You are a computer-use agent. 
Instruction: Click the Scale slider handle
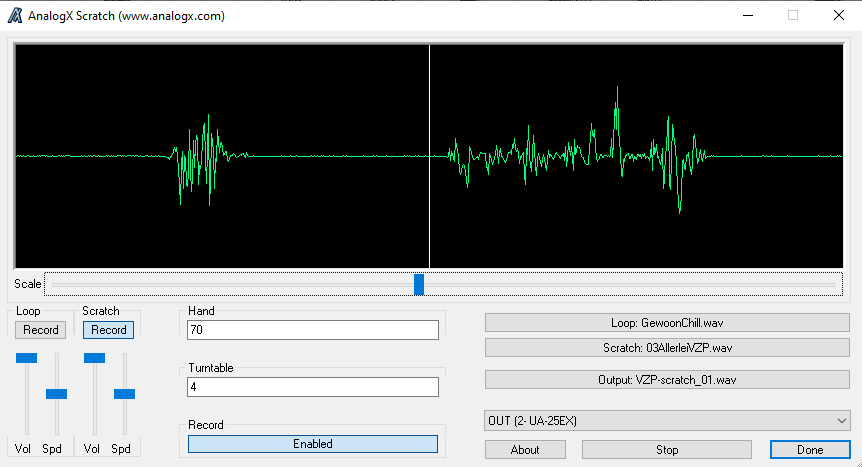(x=419, y=284)
